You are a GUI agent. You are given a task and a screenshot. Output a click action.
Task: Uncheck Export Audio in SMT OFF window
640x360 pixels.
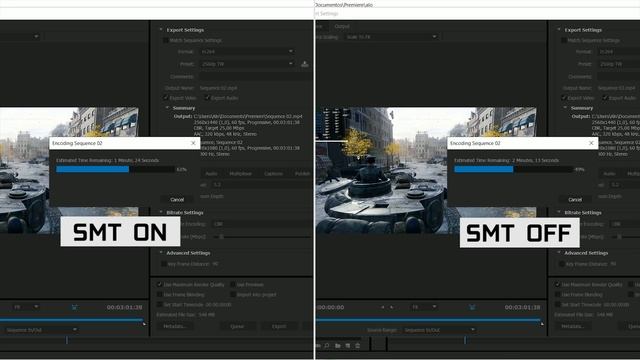pos(605,98)
